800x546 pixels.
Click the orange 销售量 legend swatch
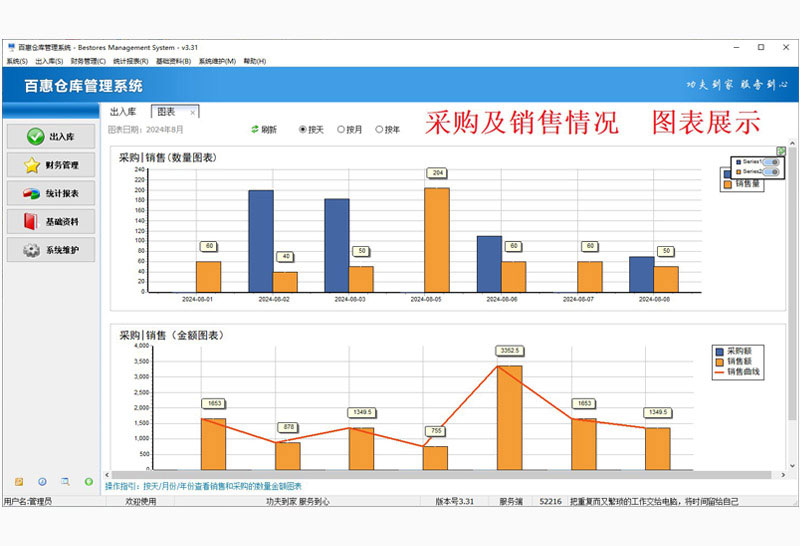[x=728, y=184]
